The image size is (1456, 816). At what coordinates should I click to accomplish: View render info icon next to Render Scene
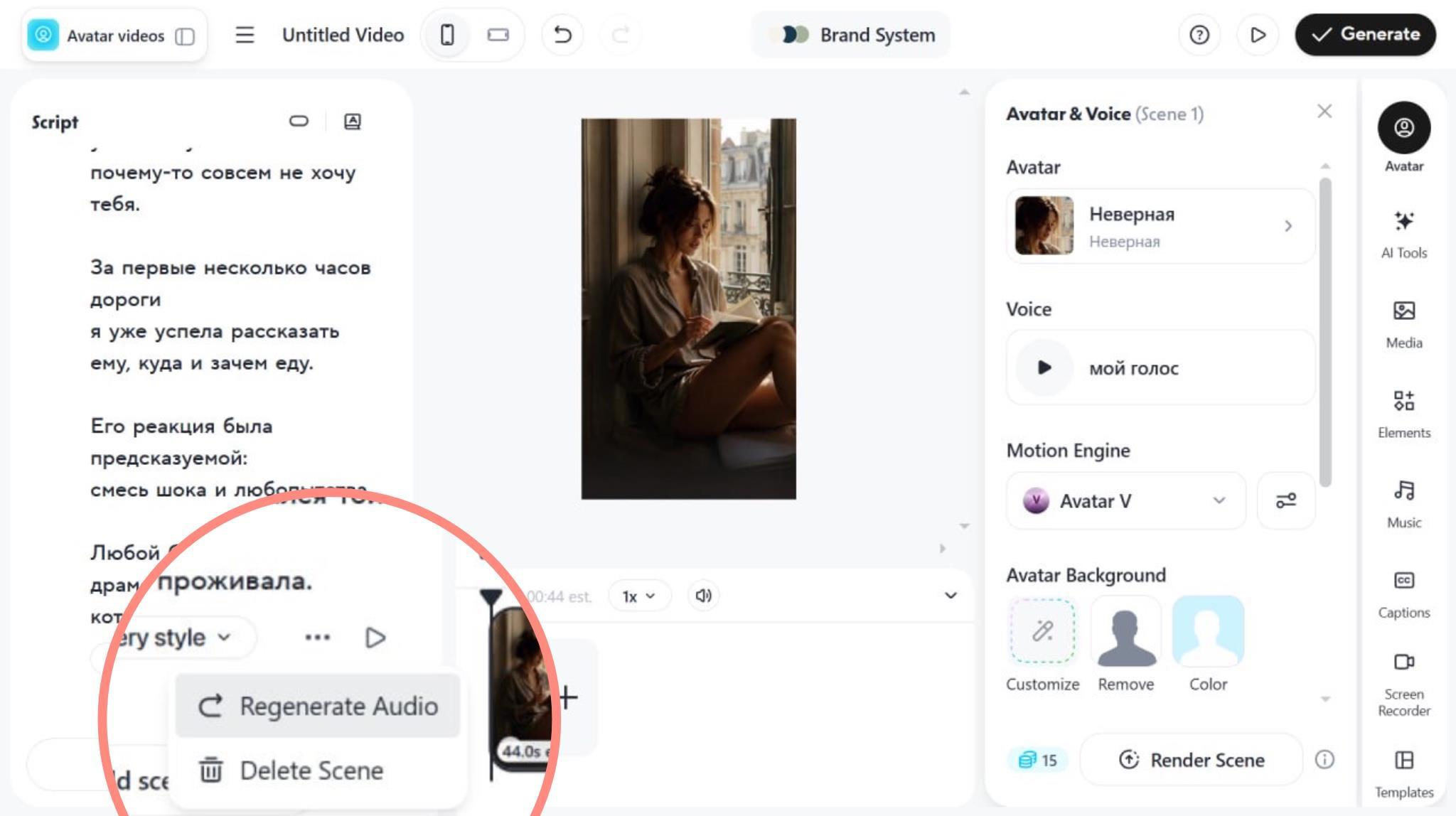(x=1324, y=760)
